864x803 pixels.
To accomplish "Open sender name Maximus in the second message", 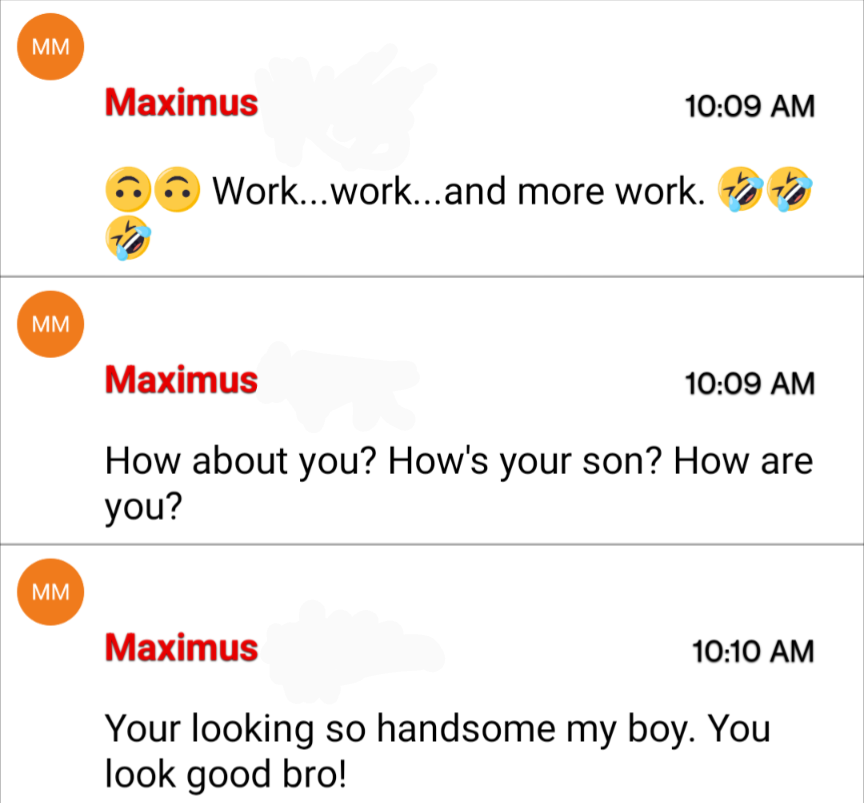I will (x=181, y=380).
